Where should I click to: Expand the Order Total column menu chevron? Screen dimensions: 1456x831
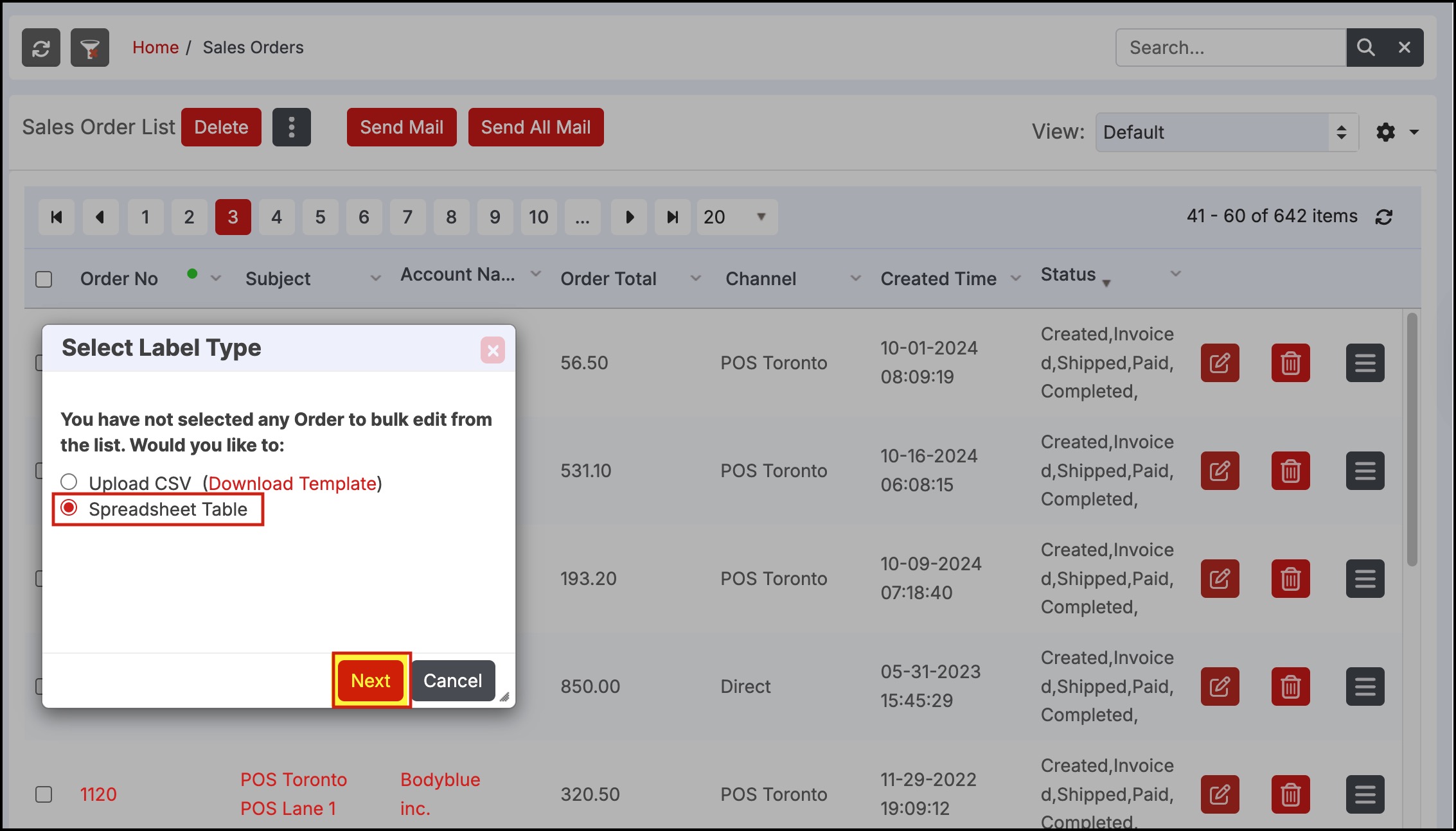click(695, 279)
